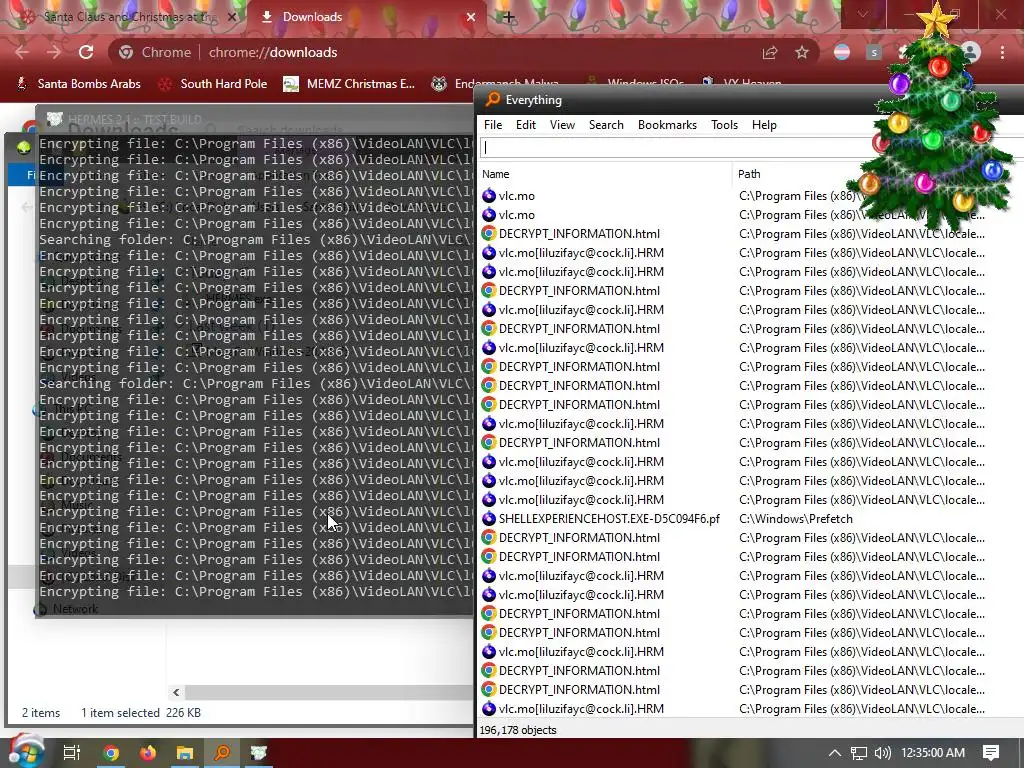Open the Santa Bombs Arabs bookmark
The image size is (1024, 768).
(x=79, y=84)
